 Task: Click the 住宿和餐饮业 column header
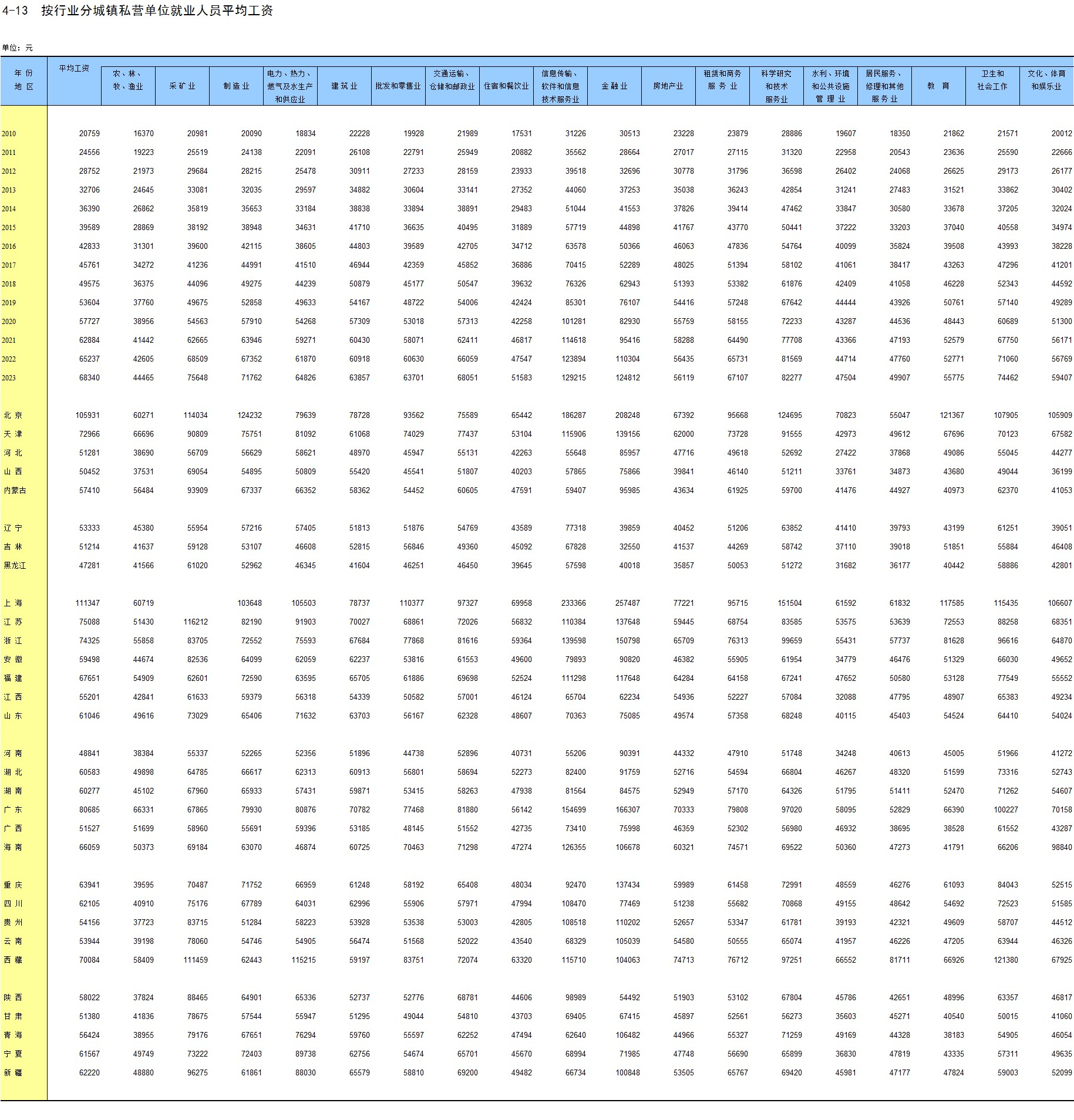pos(506,86)
